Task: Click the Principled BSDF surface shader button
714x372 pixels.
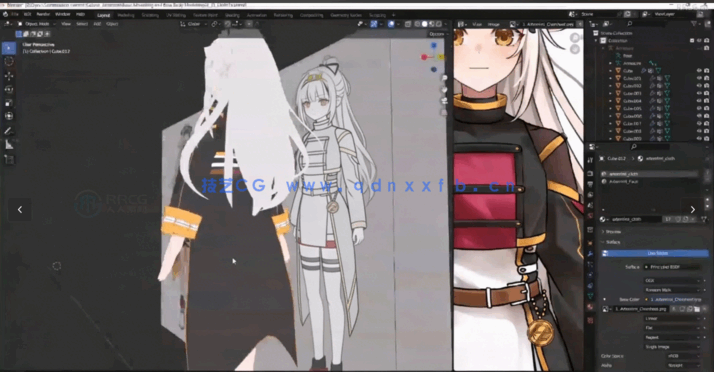Action: point(672,267)
